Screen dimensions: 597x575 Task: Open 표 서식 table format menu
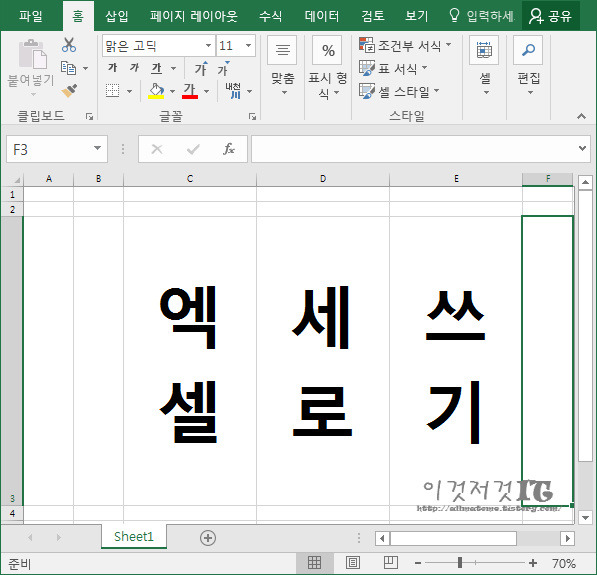394,68
